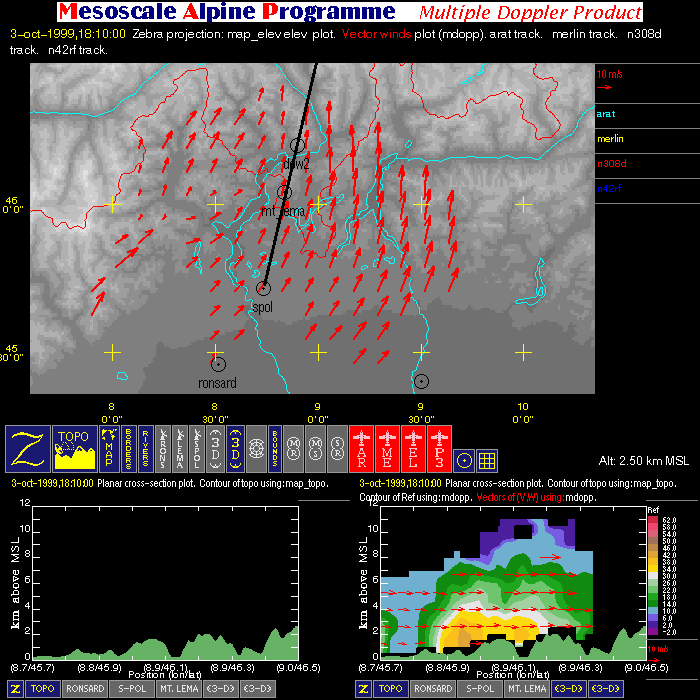The image size is (700, 700).
Task: Toggle the MAP overlay icon
Action: click(108, 448)
